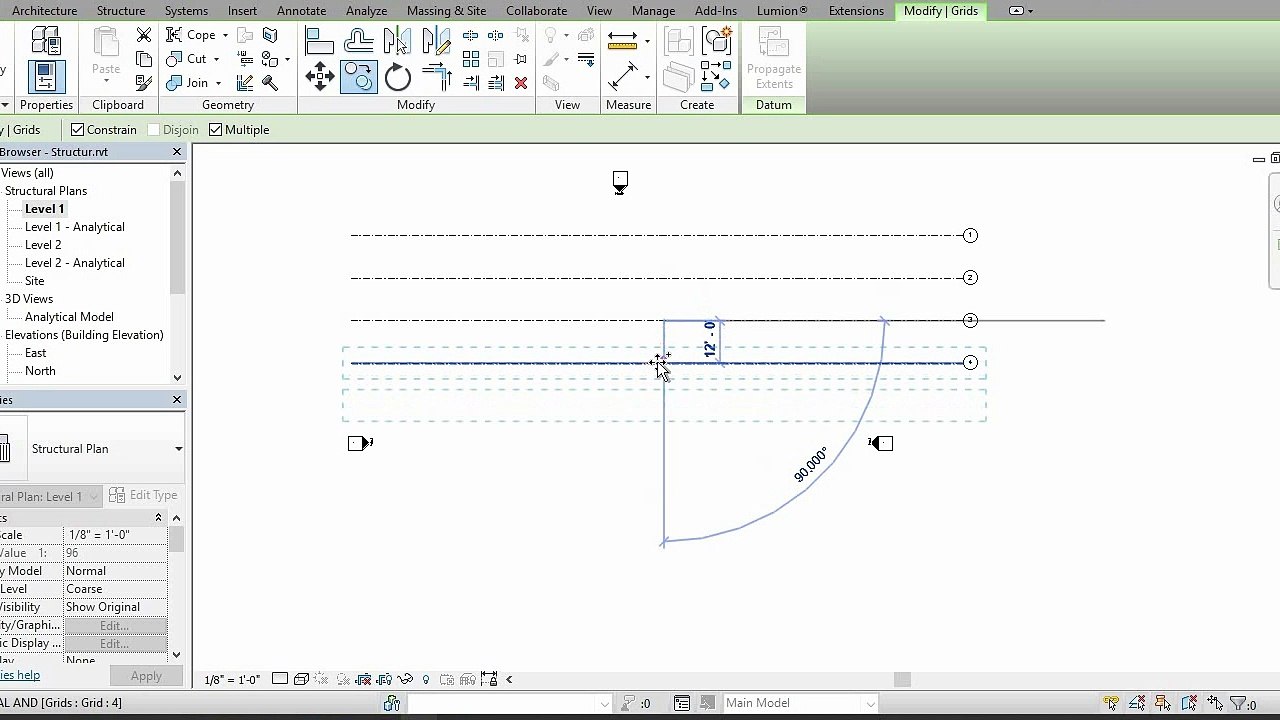The width and height of the screenshot is (1280, 720).
Task: Toggle the Multiple checkbox
Action: tap(215, 130)
